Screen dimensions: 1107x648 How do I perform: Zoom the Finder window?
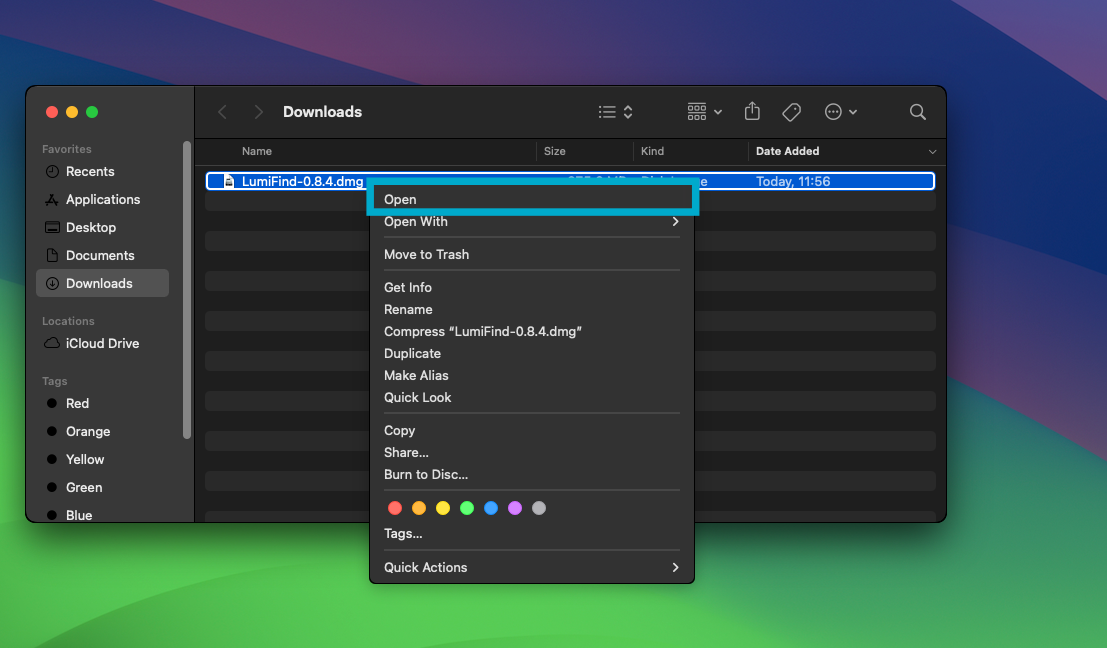tap(92, 112)
